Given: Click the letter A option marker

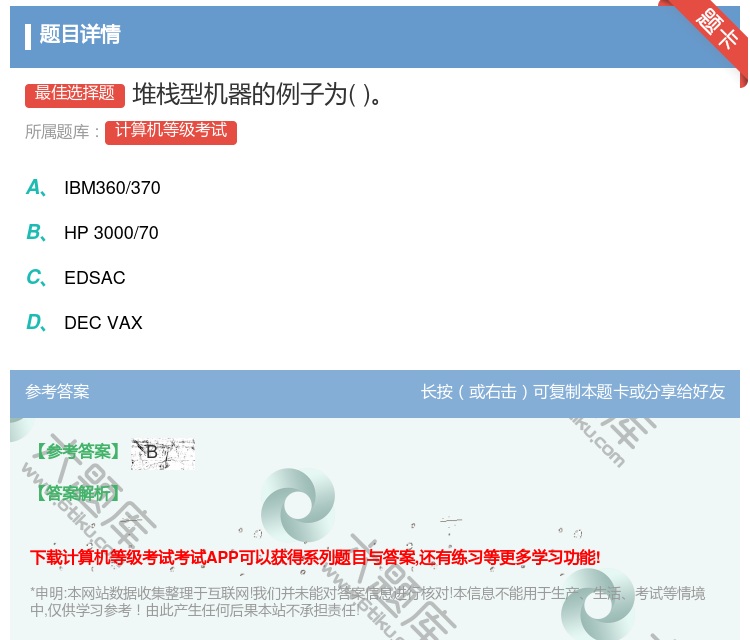Looking at the screenshot, I should click(x=36, y=188).
